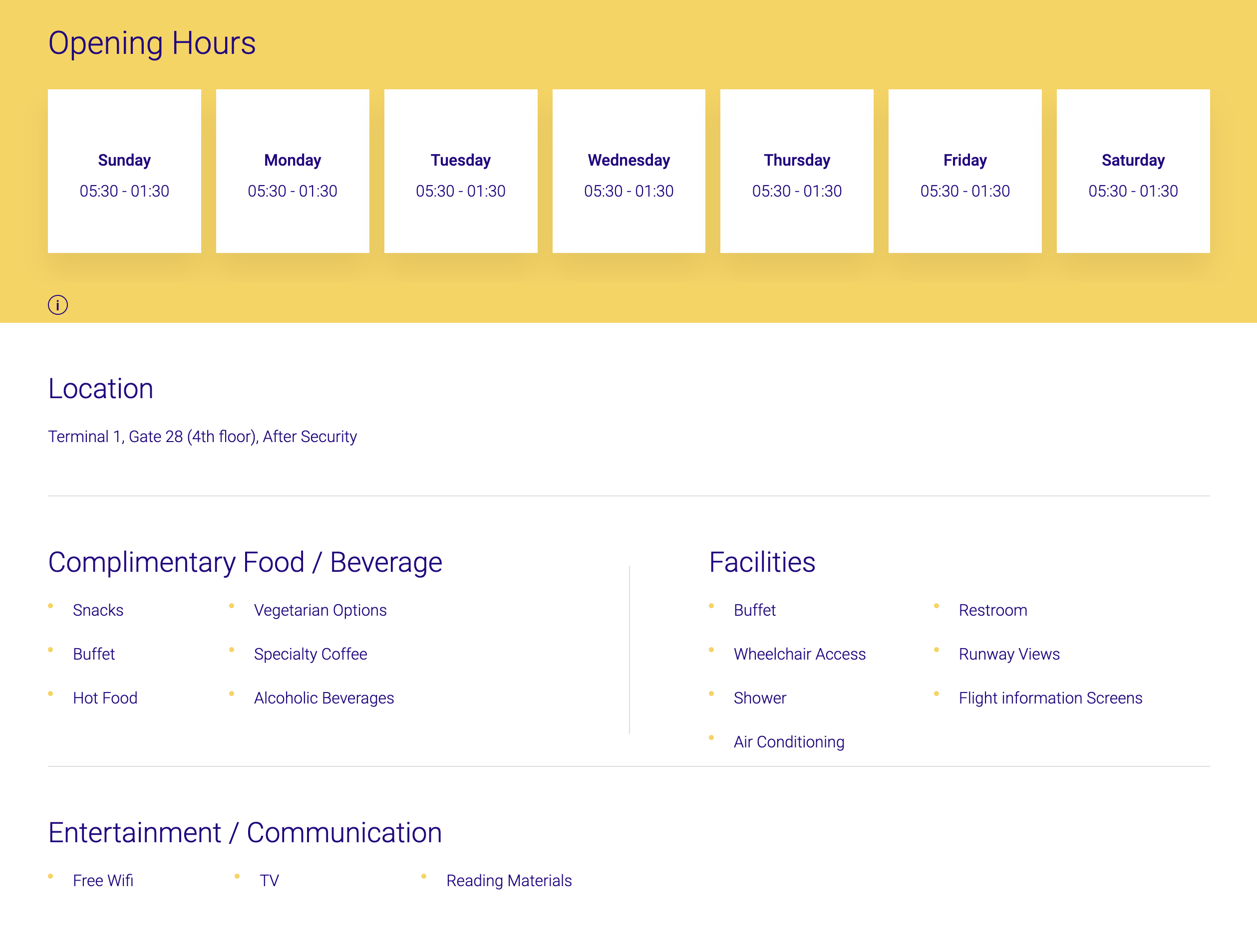Click the Hot Food list item
Viewport: 1257px width, 952px height.
point(105,698)
